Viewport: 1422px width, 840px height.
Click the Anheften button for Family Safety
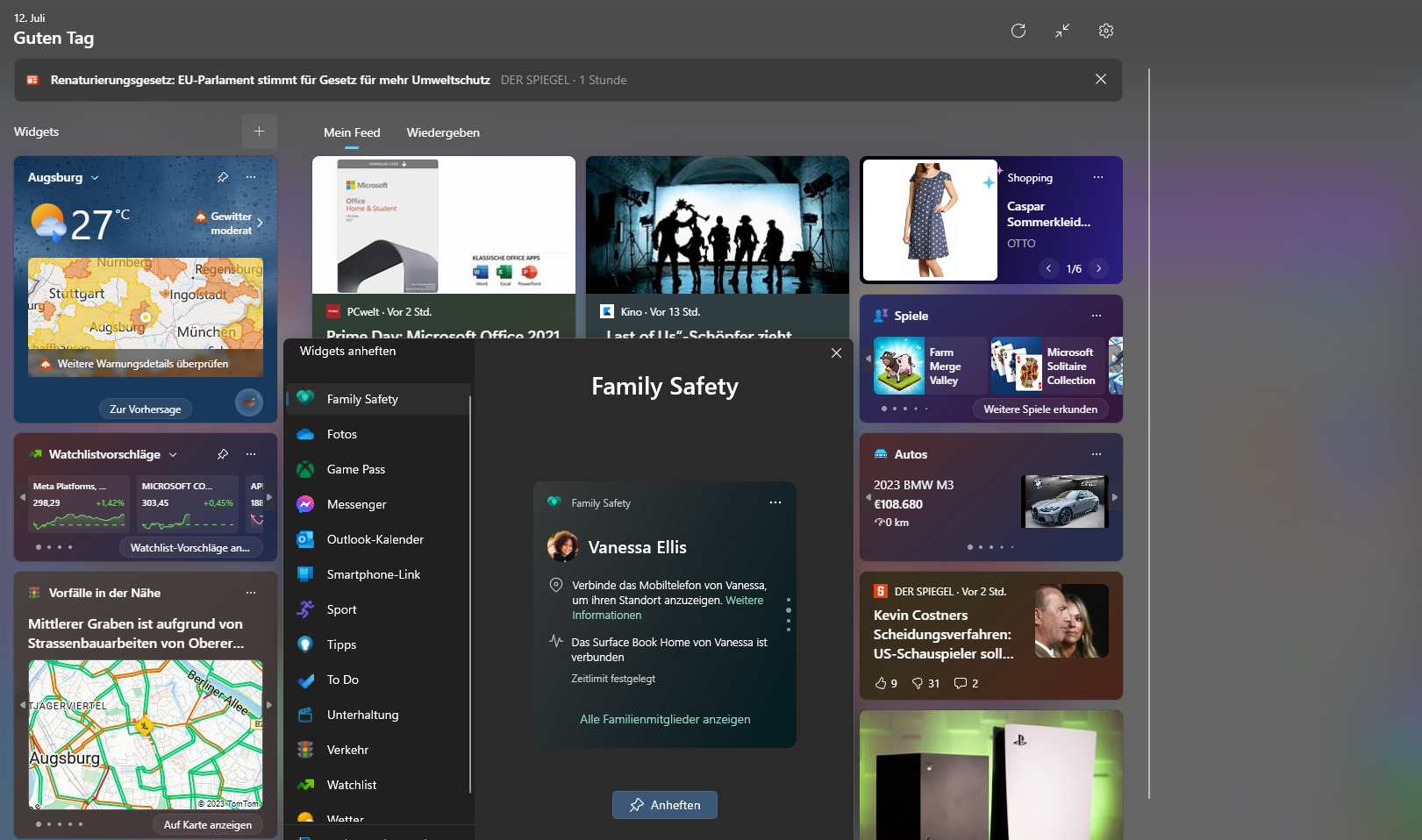point(664,805)
